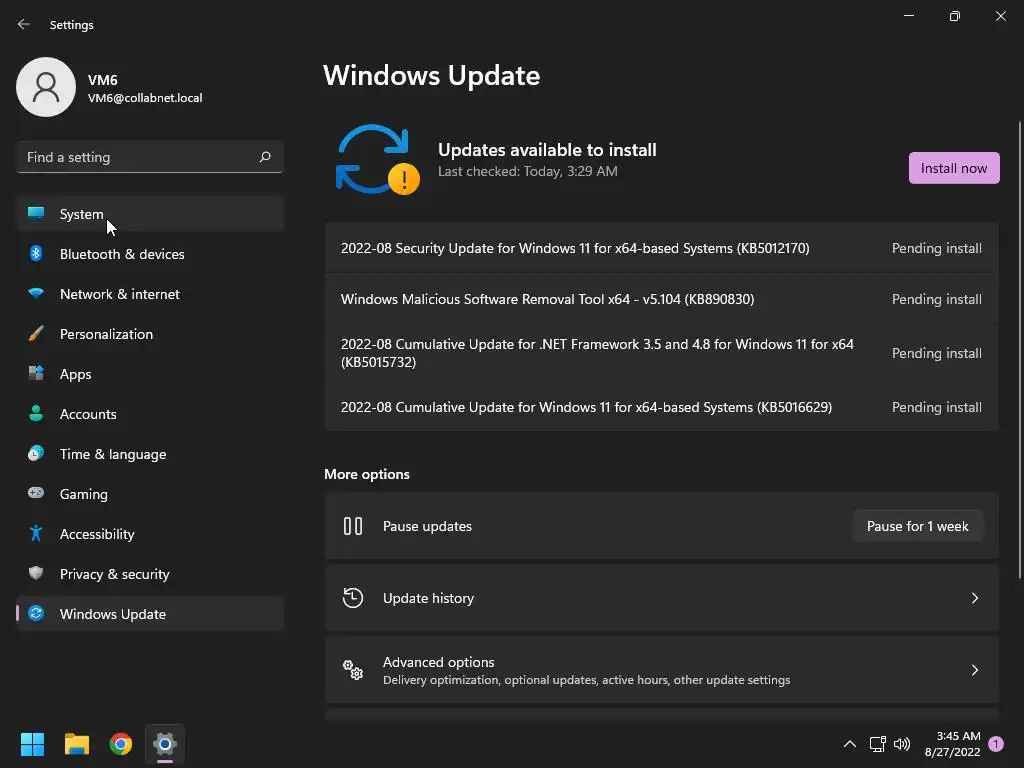Click the Gaming controller icon

coord(36,493)
